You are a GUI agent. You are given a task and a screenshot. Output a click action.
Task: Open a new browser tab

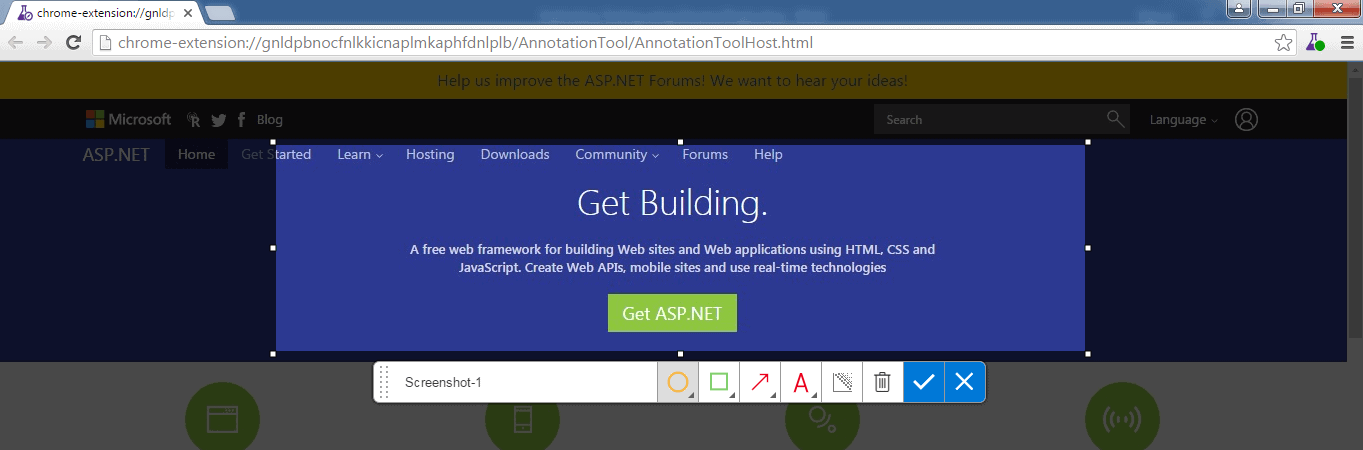[220, 13]
